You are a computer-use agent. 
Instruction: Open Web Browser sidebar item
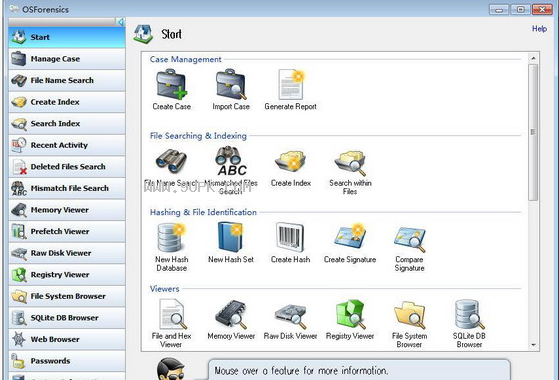pyautogui.click(x=67, y=339)
